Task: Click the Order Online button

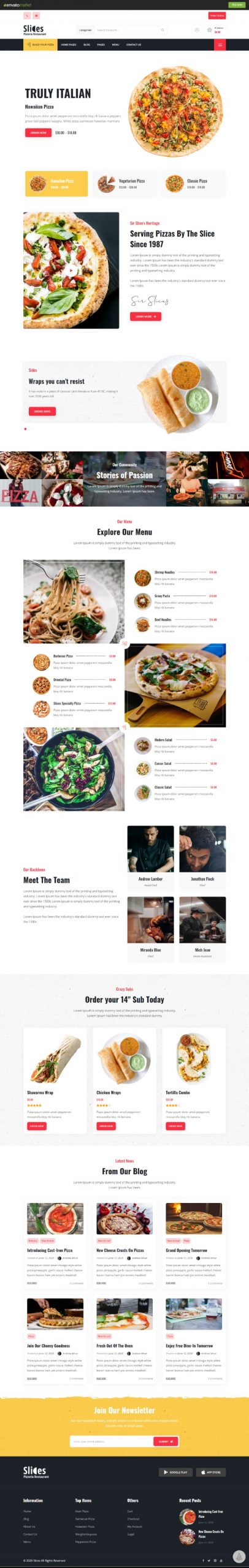Action: point(217,16)
